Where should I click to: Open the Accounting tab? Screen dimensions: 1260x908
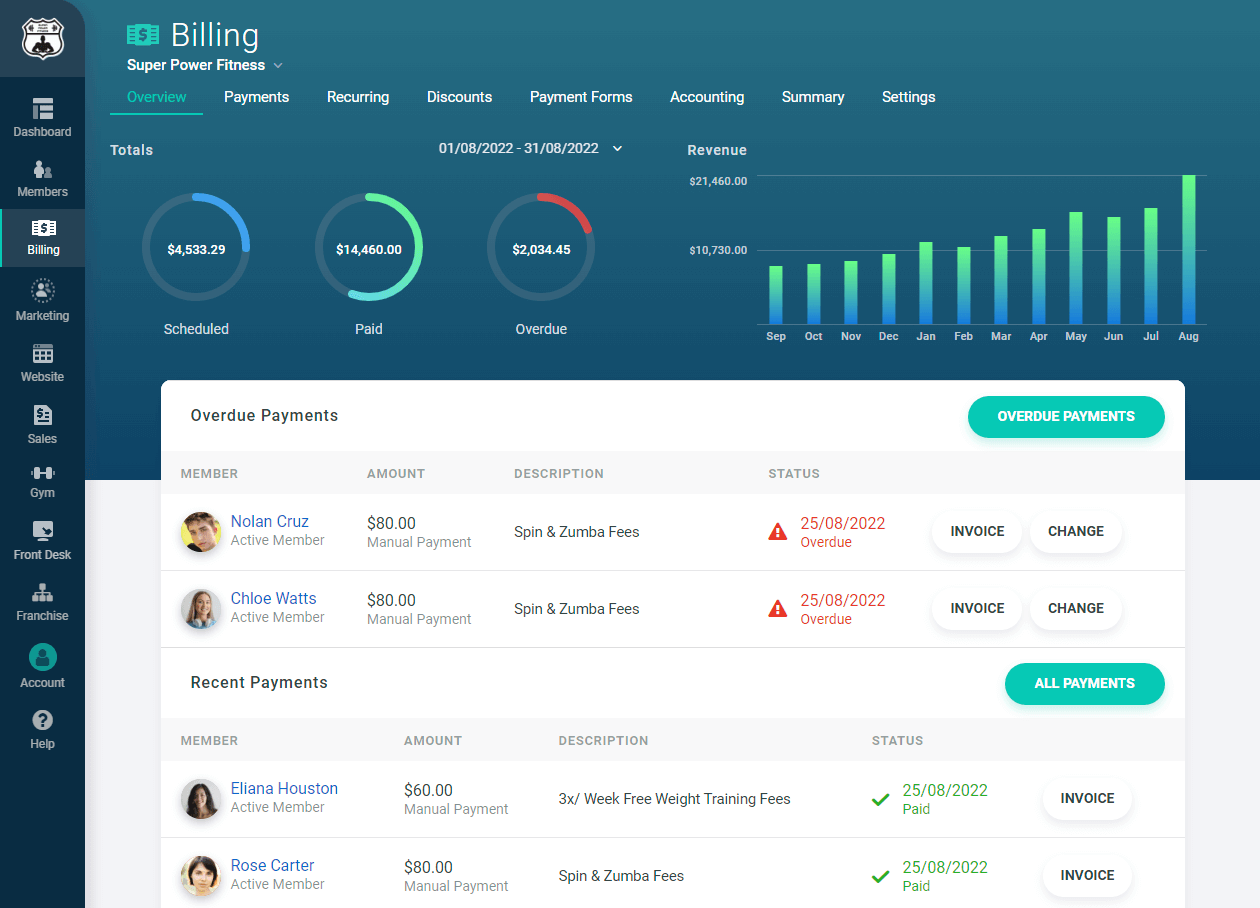tap(707, 97)
